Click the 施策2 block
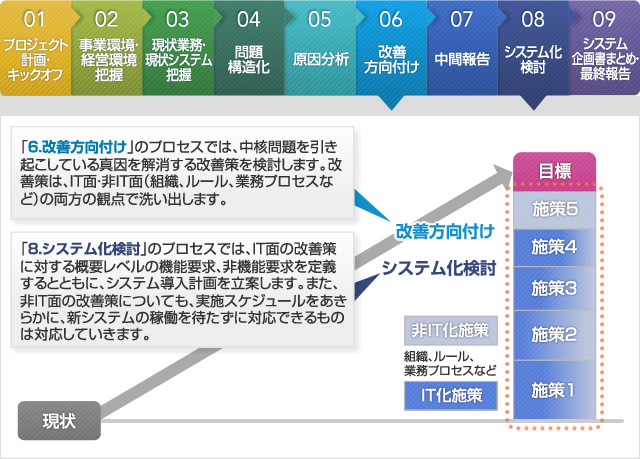 pos(554,335)
